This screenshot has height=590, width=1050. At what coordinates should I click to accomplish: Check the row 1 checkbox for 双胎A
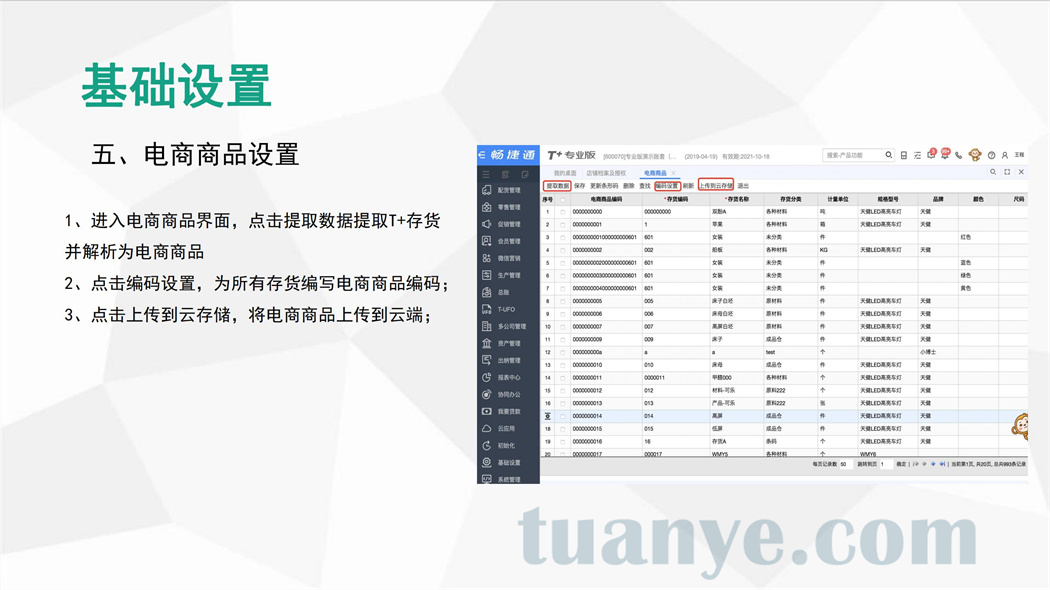(562, 212)
